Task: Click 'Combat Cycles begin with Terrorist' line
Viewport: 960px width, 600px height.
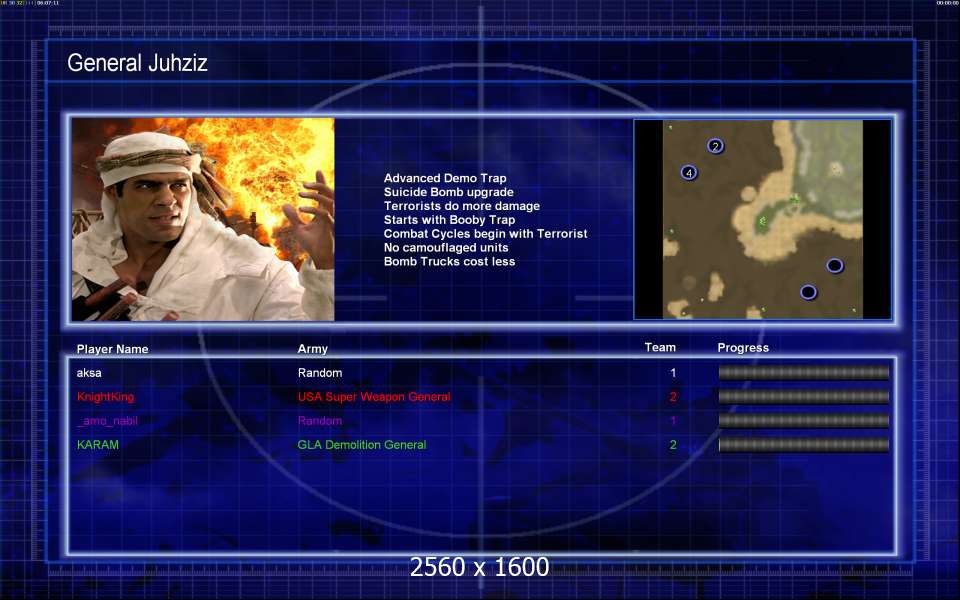Action: [x=486, y=234]
